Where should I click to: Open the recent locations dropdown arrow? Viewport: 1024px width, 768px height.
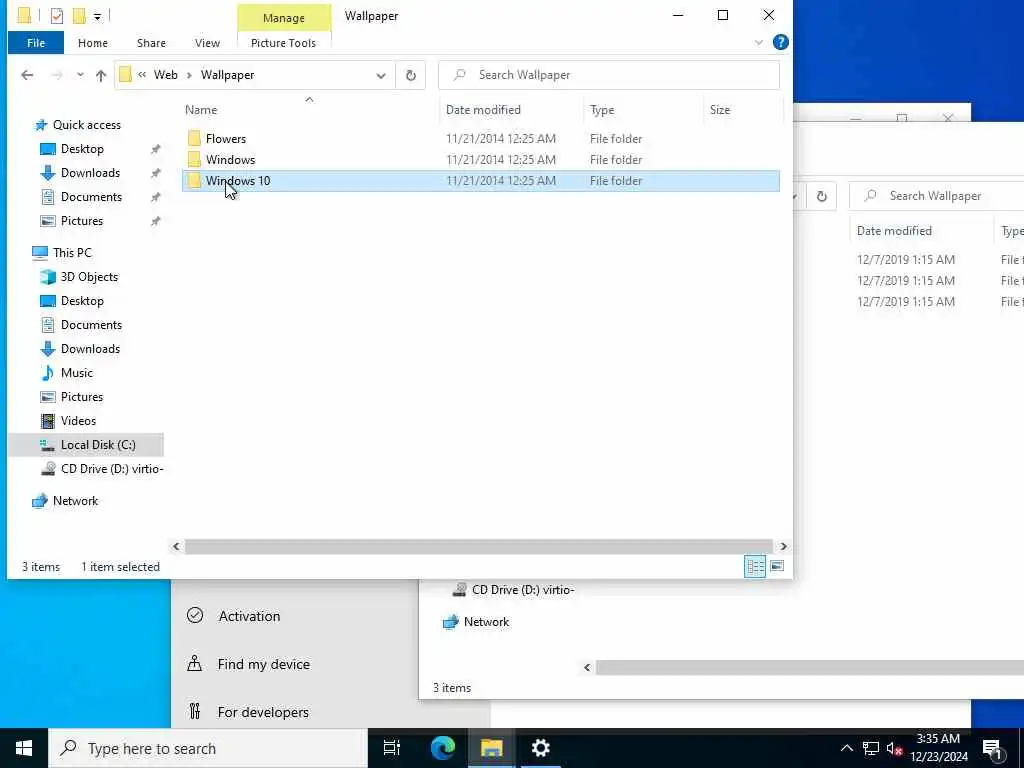(x=80, y=75)
